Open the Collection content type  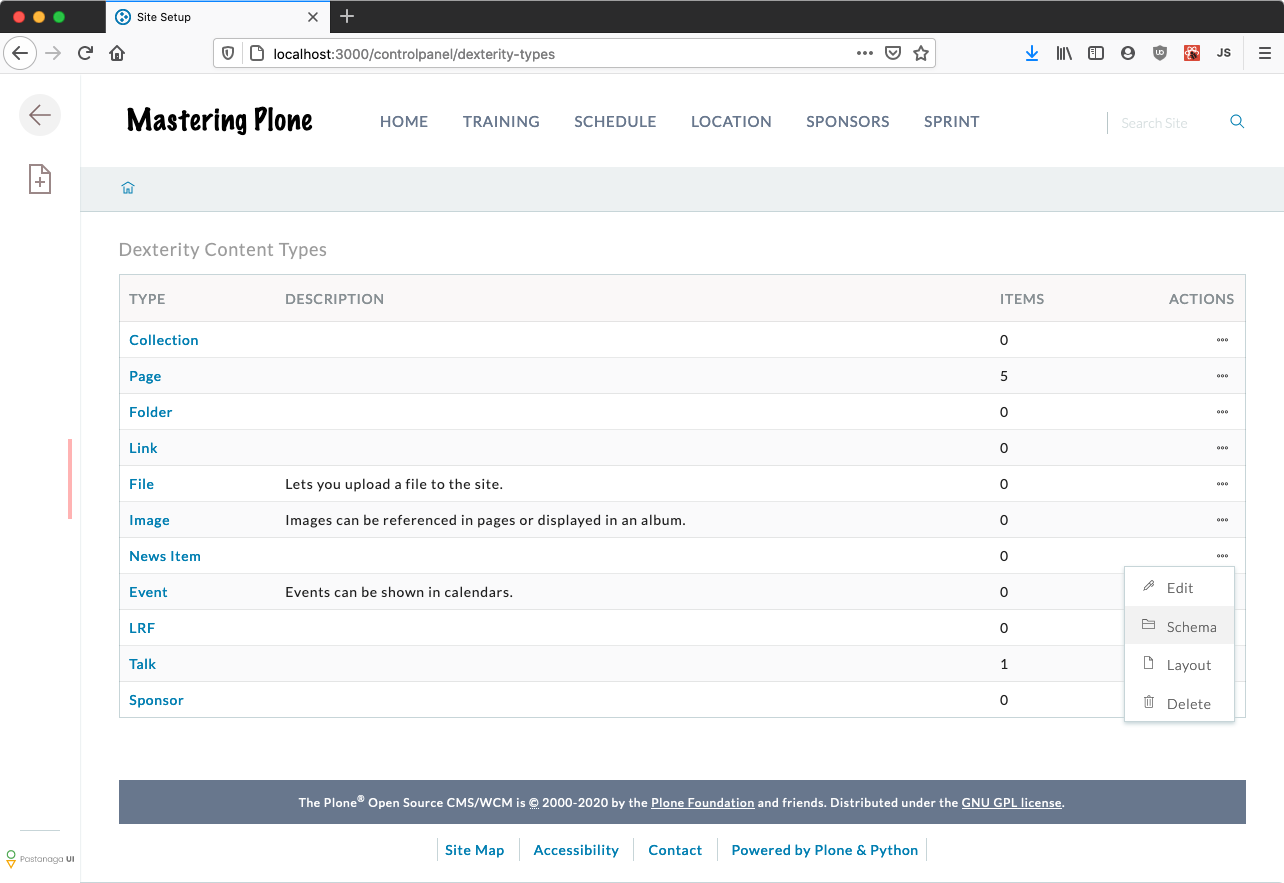164,340
